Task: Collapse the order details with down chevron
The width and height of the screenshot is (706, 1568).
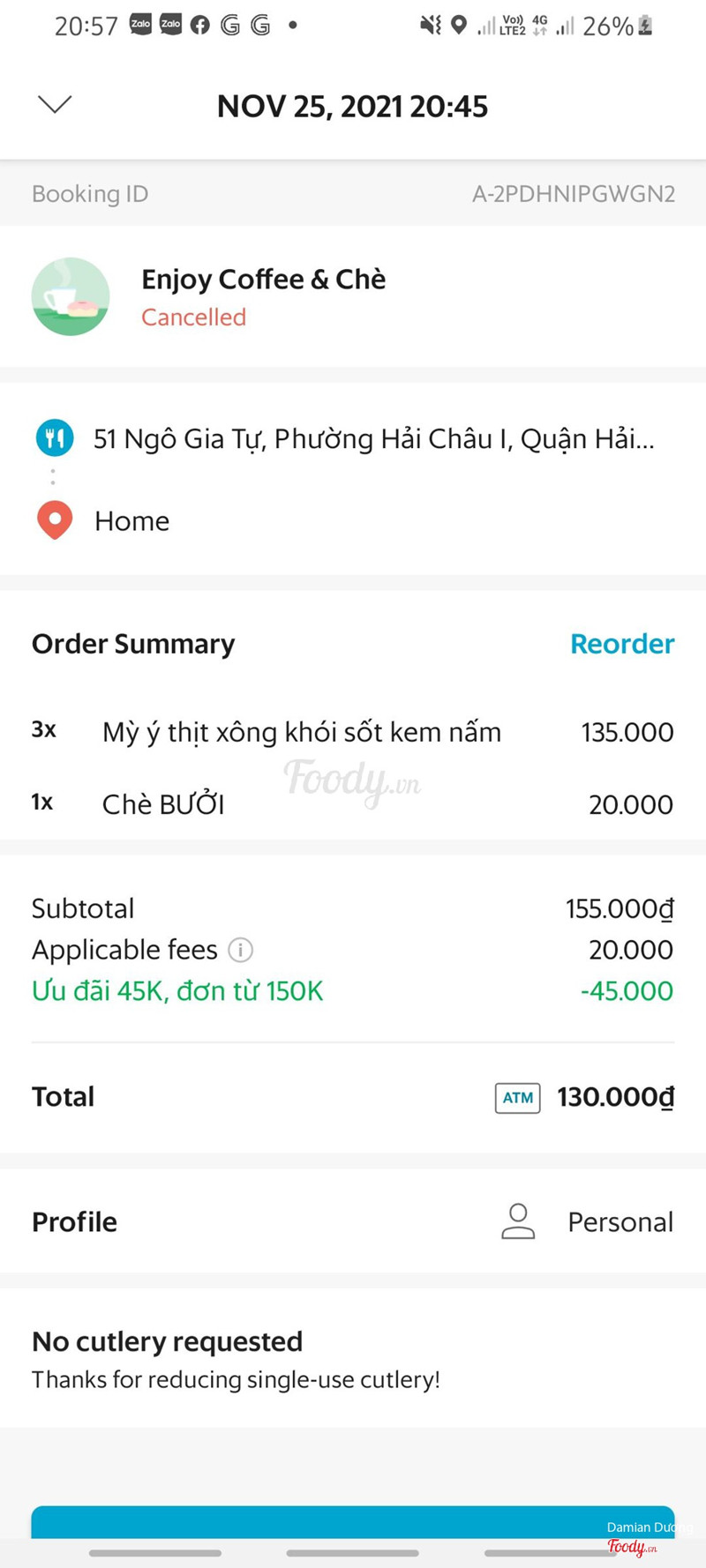Action: click(55, 105)
